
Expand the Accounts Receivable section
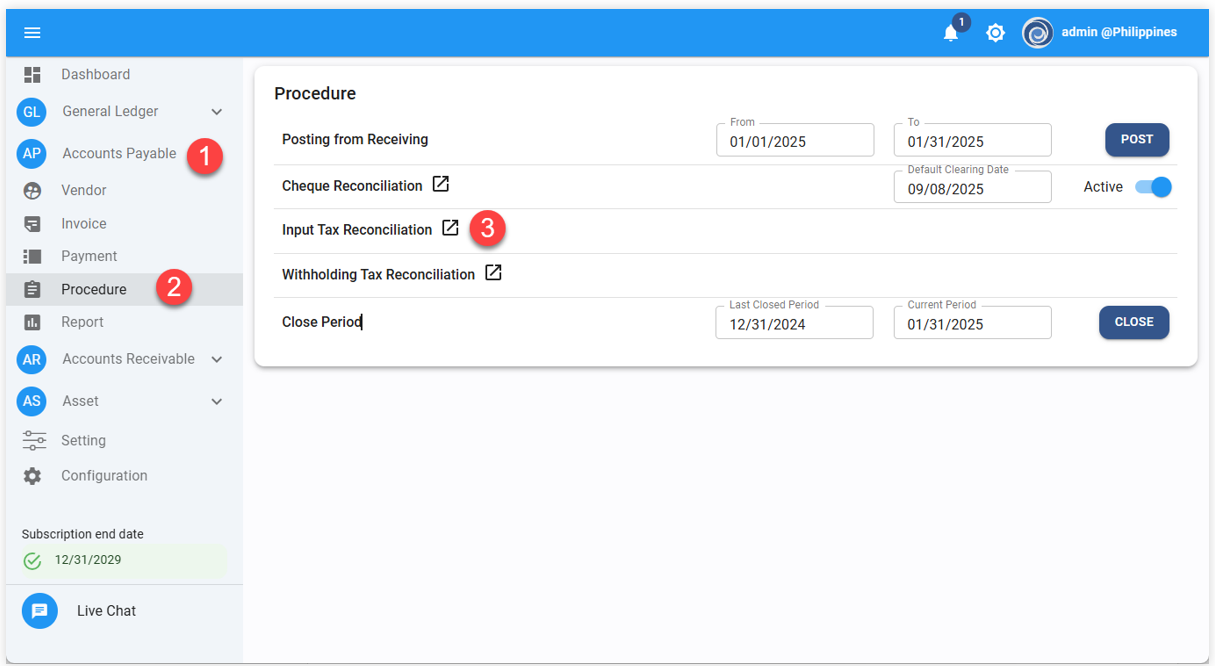[x=217, y=359]
